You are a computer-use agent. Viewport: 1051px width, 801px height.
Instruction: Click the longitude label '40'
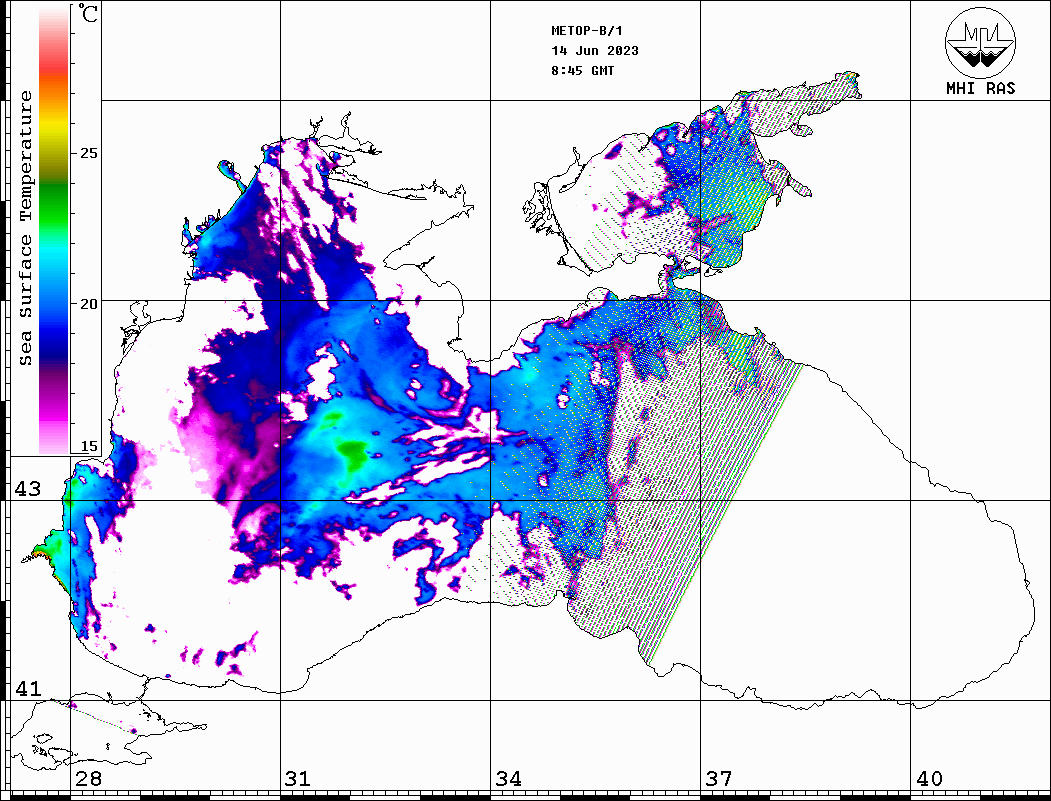pos(929,779)
